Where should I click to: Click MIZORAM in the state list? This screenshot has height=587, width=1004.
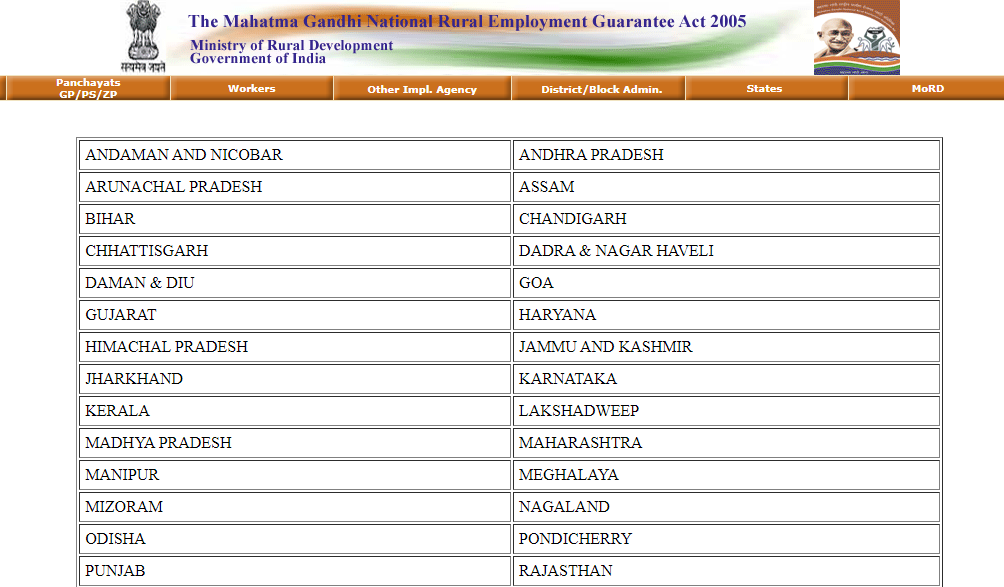click(124, 507)
